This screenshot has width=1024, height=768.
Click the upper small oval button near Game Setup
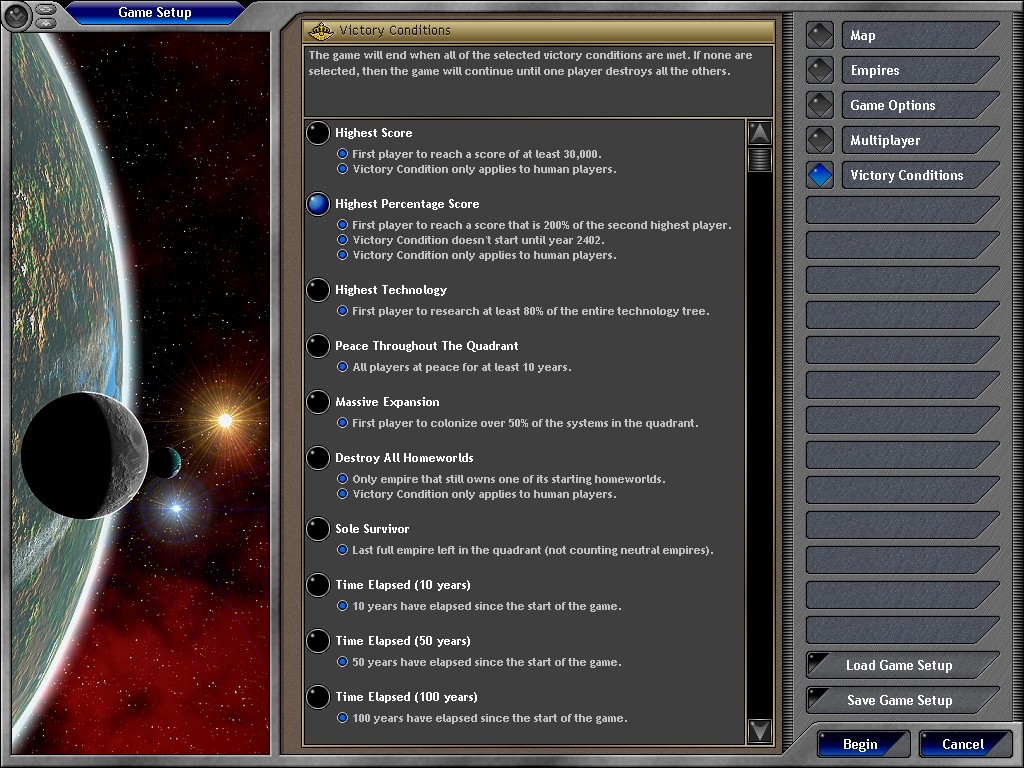47,9
